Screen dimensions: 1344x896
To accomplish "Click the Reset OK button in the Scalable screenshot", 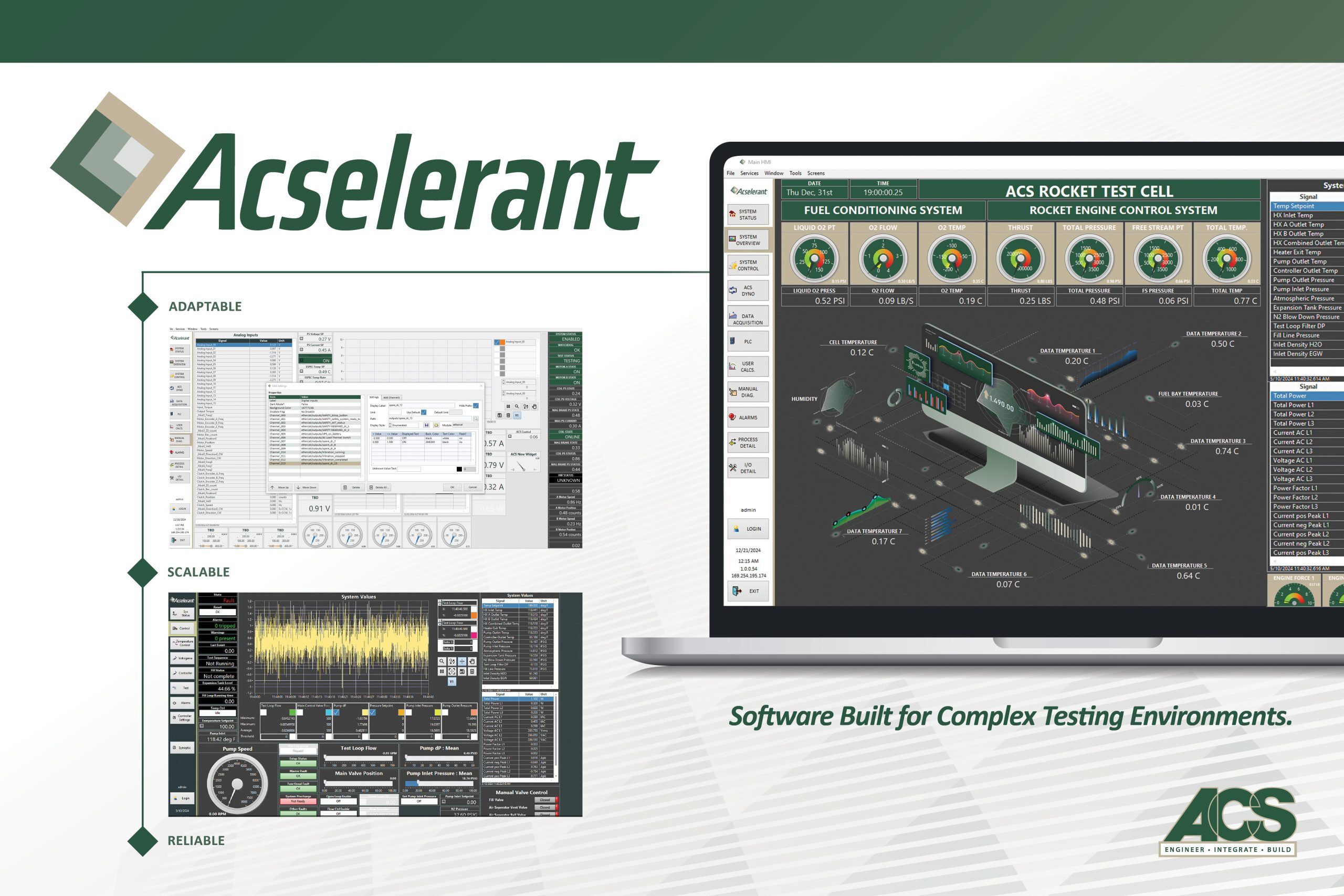I will click(x=218, y=612).
